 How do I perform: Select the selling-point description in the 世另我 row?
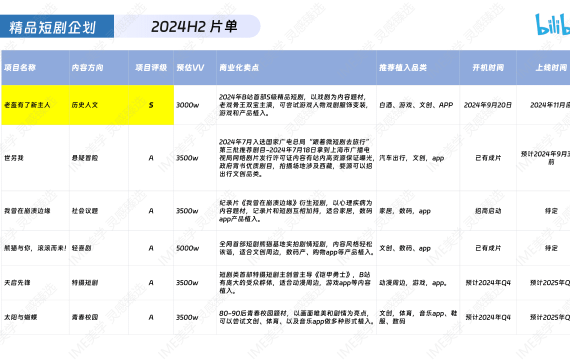click(296, 158)
